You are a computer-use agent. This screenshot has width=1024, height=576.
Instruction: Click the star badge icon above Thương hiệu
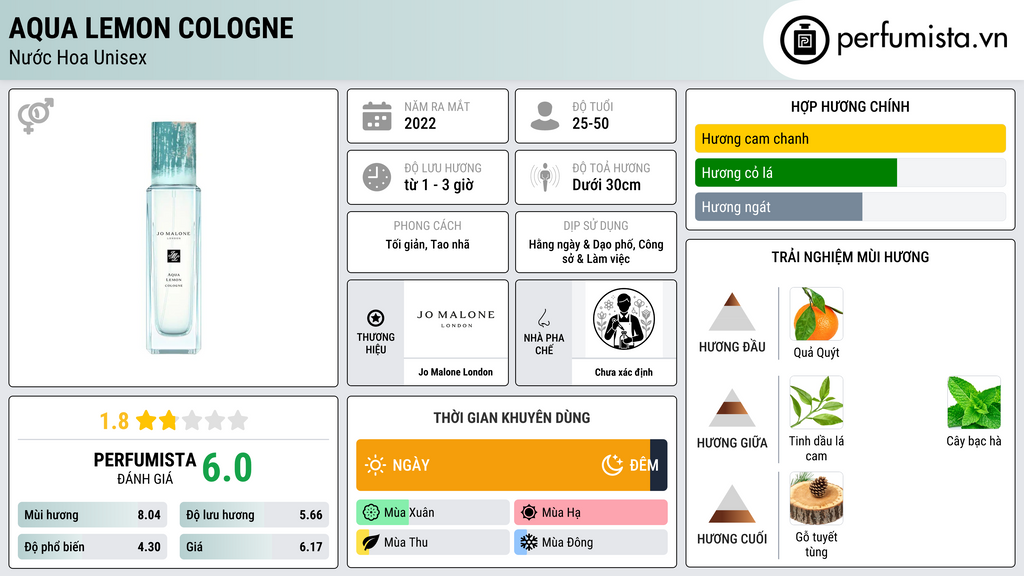click(376, 318)
